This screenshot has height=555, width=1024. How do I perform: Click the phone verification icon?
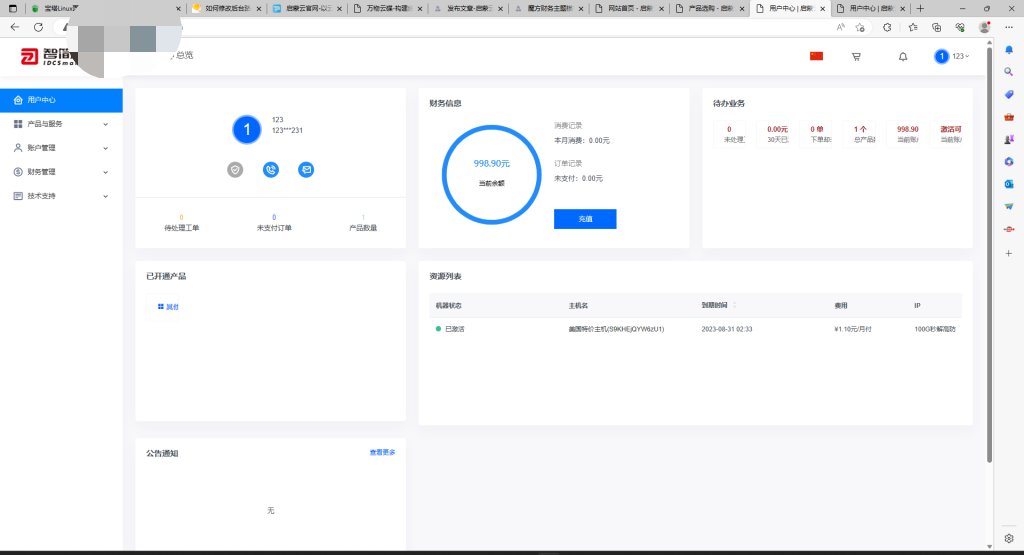click(271, 170)
